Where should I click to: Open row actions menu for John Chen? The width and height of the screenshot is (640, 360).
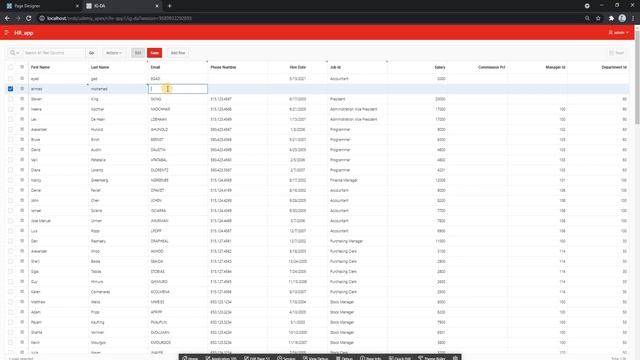point(22,200)
